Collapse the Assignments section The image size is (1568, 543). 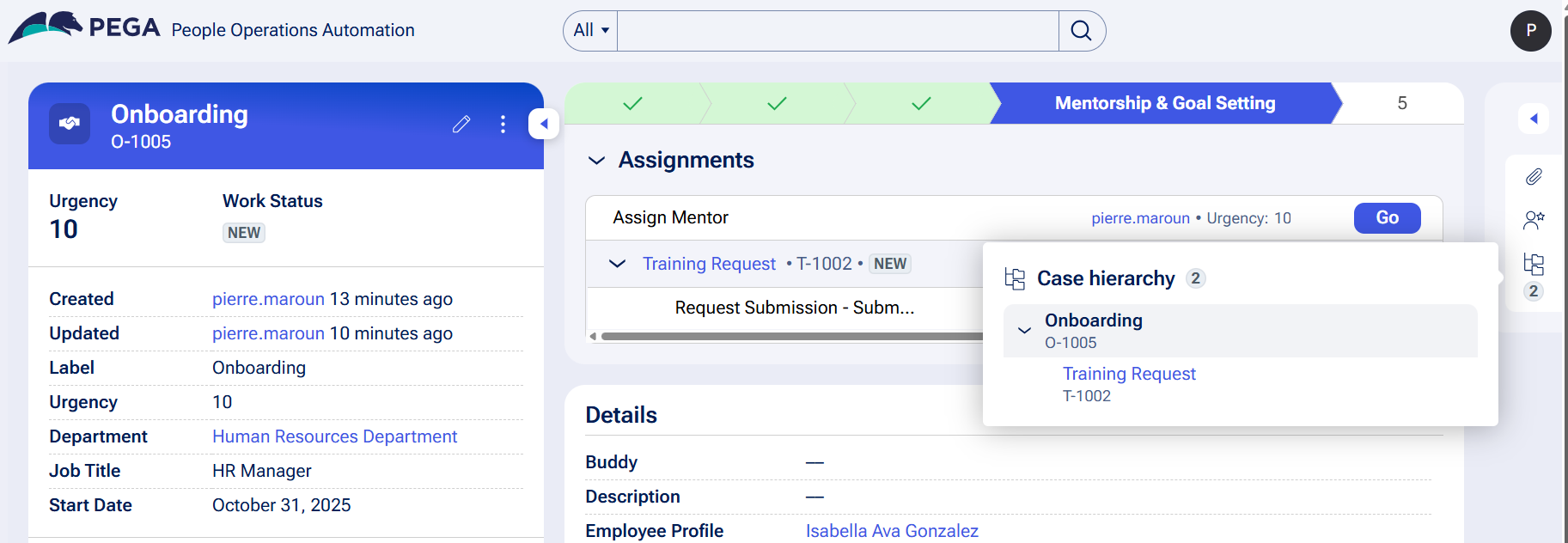596,161
